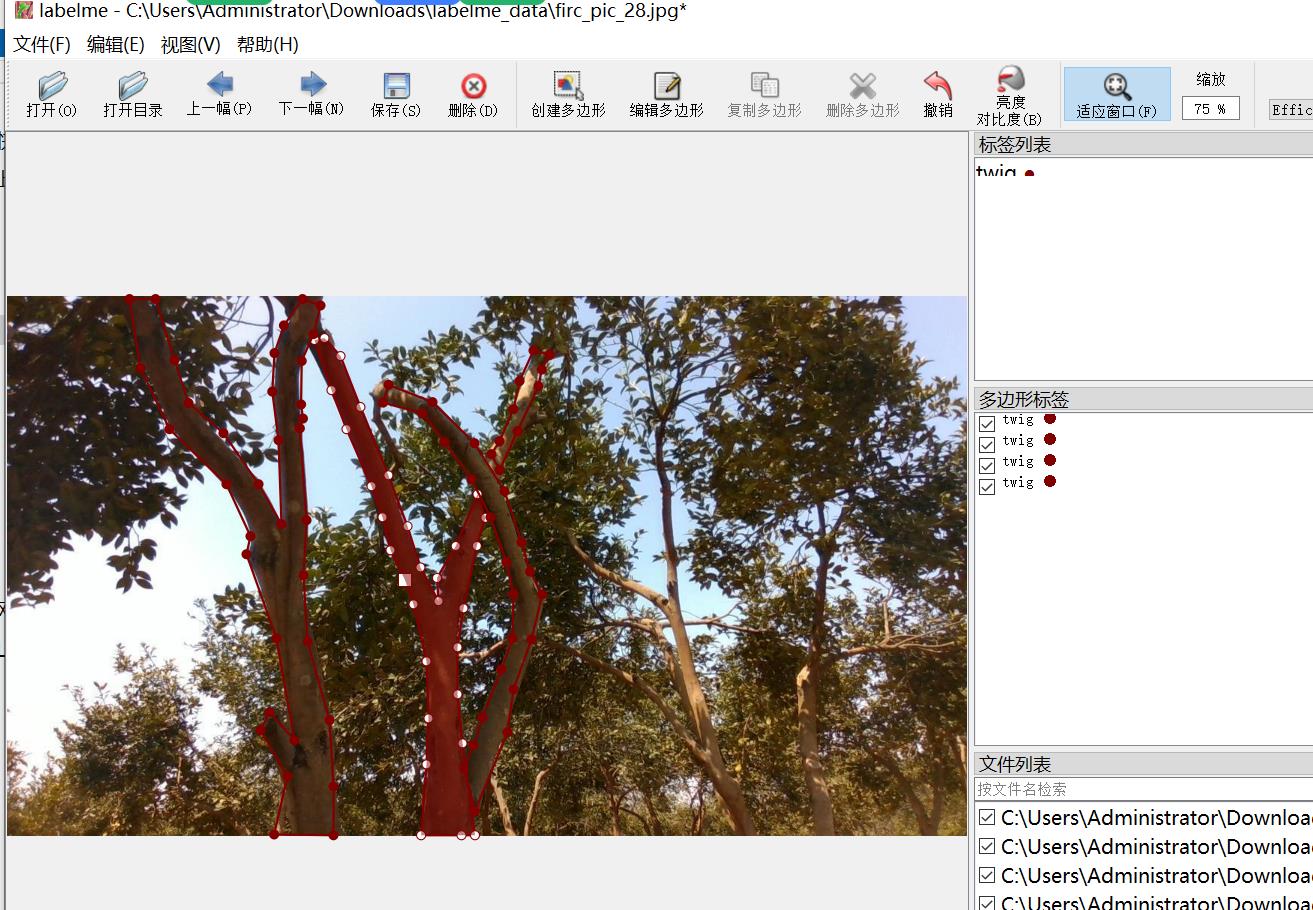Uncheck the second twig checkbox under 多边形标签
This screenshot has width=1313, height=910.
click(x=987, y=444)
